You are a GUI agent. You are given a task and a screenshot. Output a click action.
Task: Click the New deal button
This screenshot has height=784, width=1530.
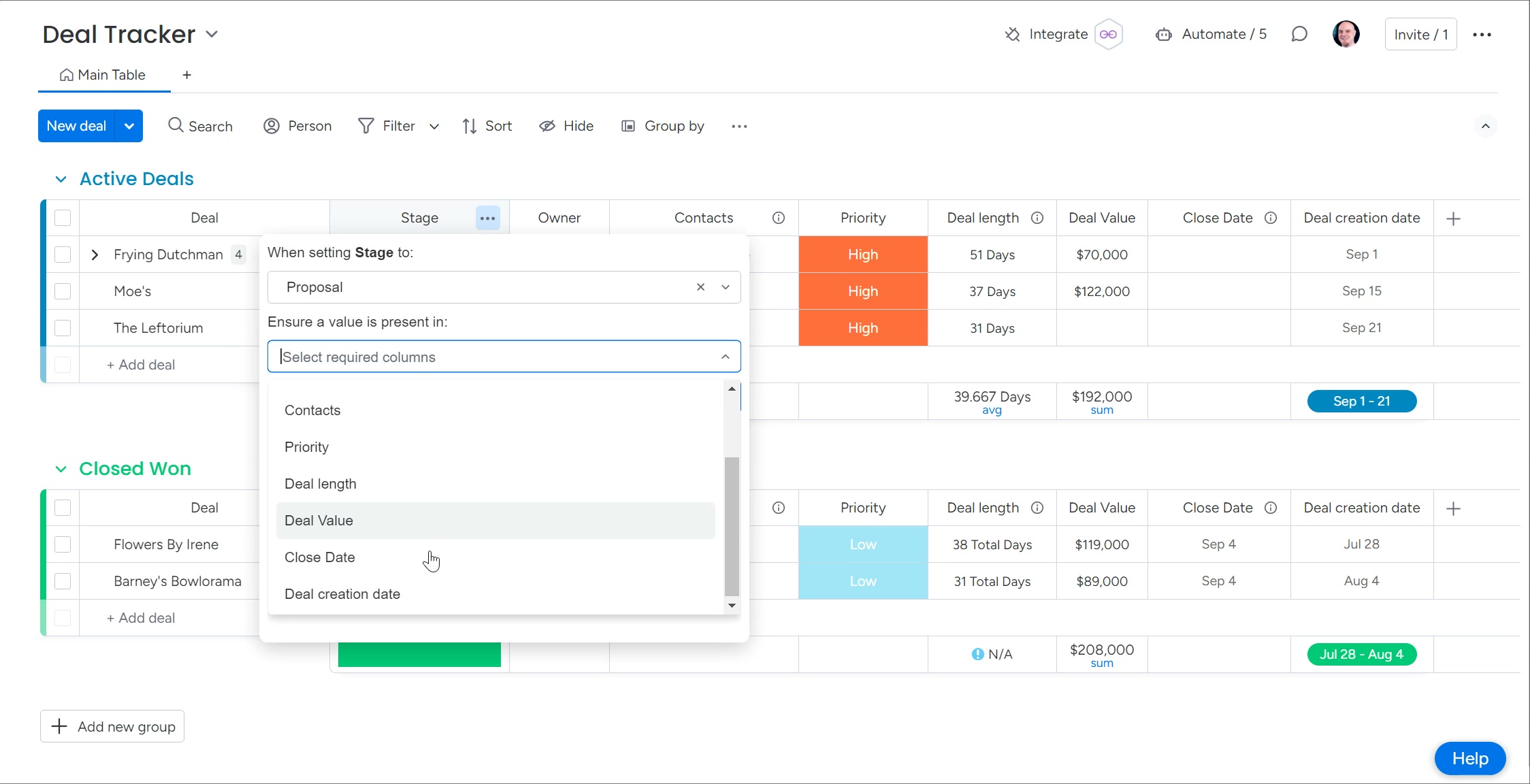pos(76,126)
